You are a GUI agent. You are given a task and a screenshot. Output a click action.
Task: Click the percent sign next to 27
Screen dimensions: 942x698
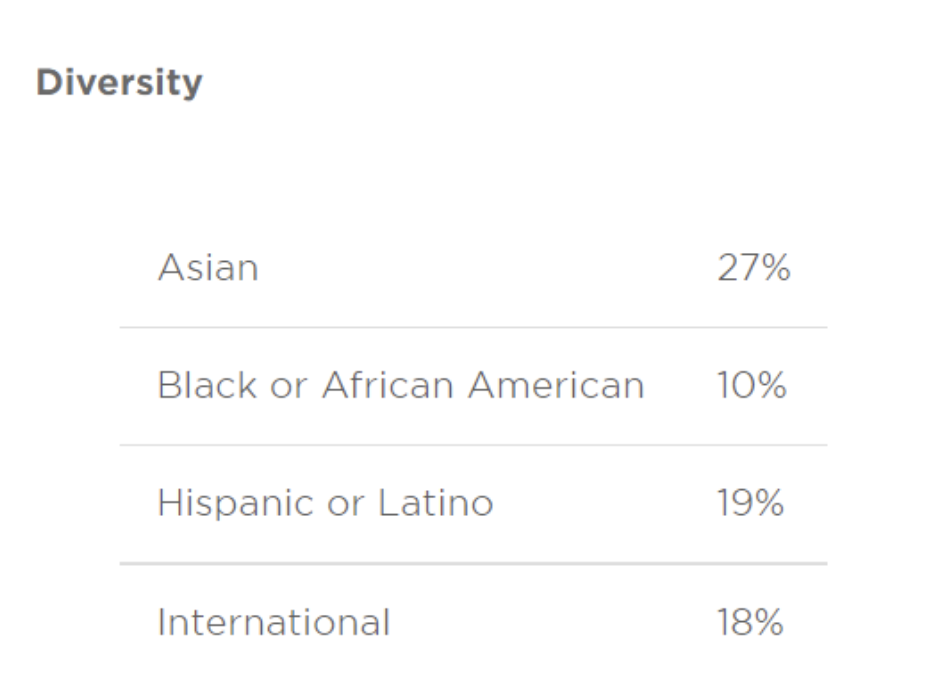click(774, 268)
